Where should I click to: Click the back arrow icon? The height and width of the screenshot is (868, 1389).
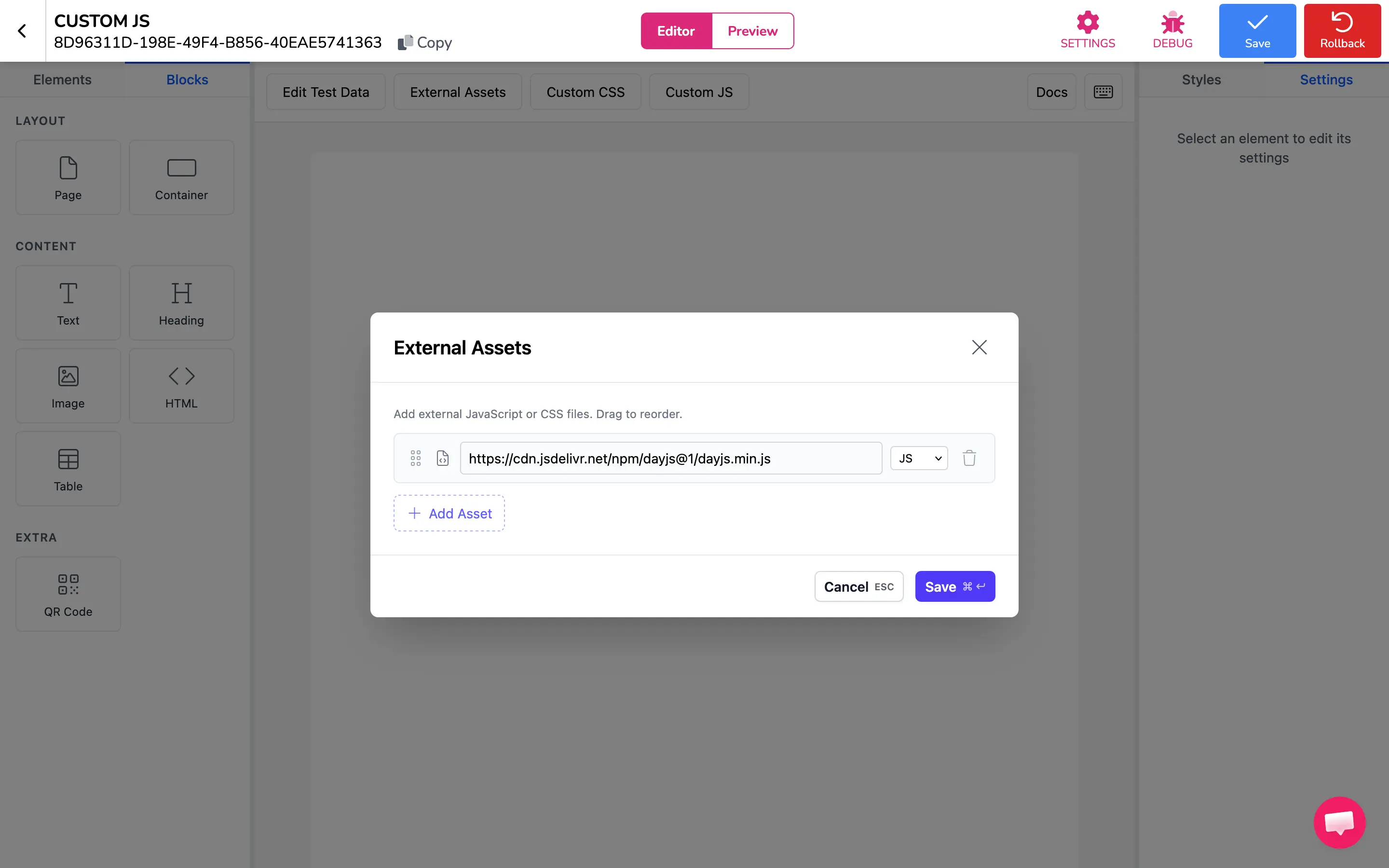22,31
